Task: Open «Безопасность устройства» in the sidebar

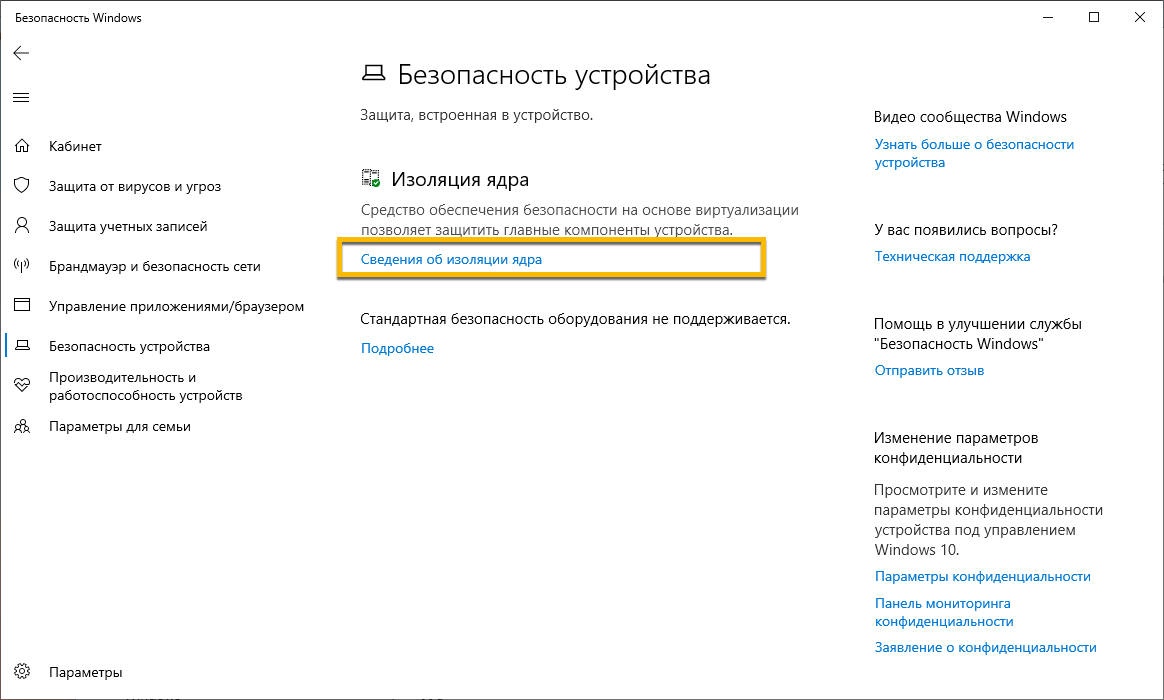Action: point(128,346)
